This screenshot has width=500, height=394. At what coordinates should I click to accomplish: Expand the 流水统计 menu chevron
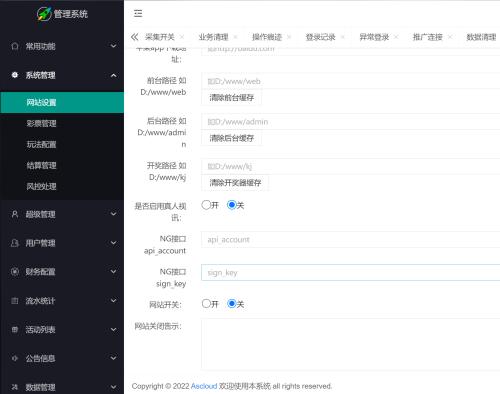(x=114, y=301)
